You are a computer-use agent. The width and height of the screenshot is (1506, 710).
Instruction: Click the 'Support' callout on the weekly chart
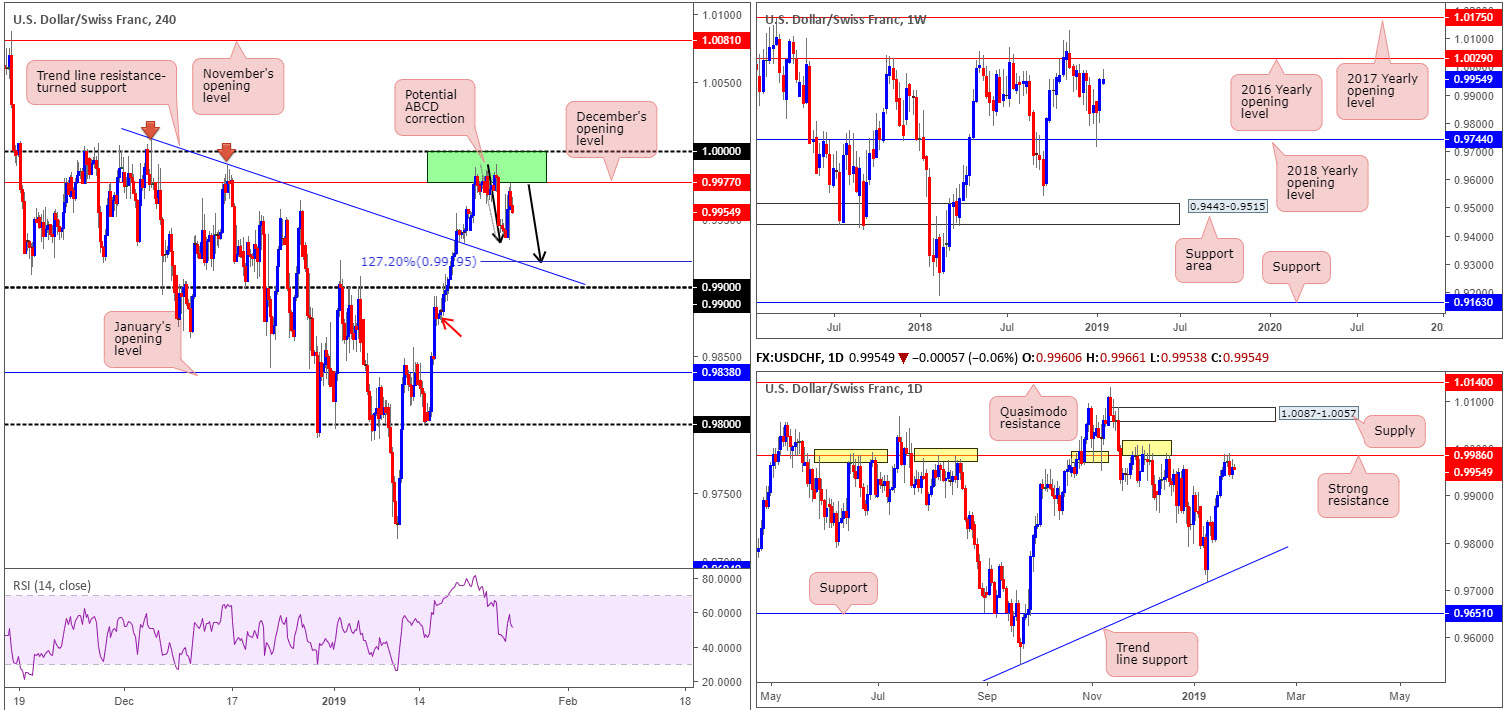point(1296,267)
